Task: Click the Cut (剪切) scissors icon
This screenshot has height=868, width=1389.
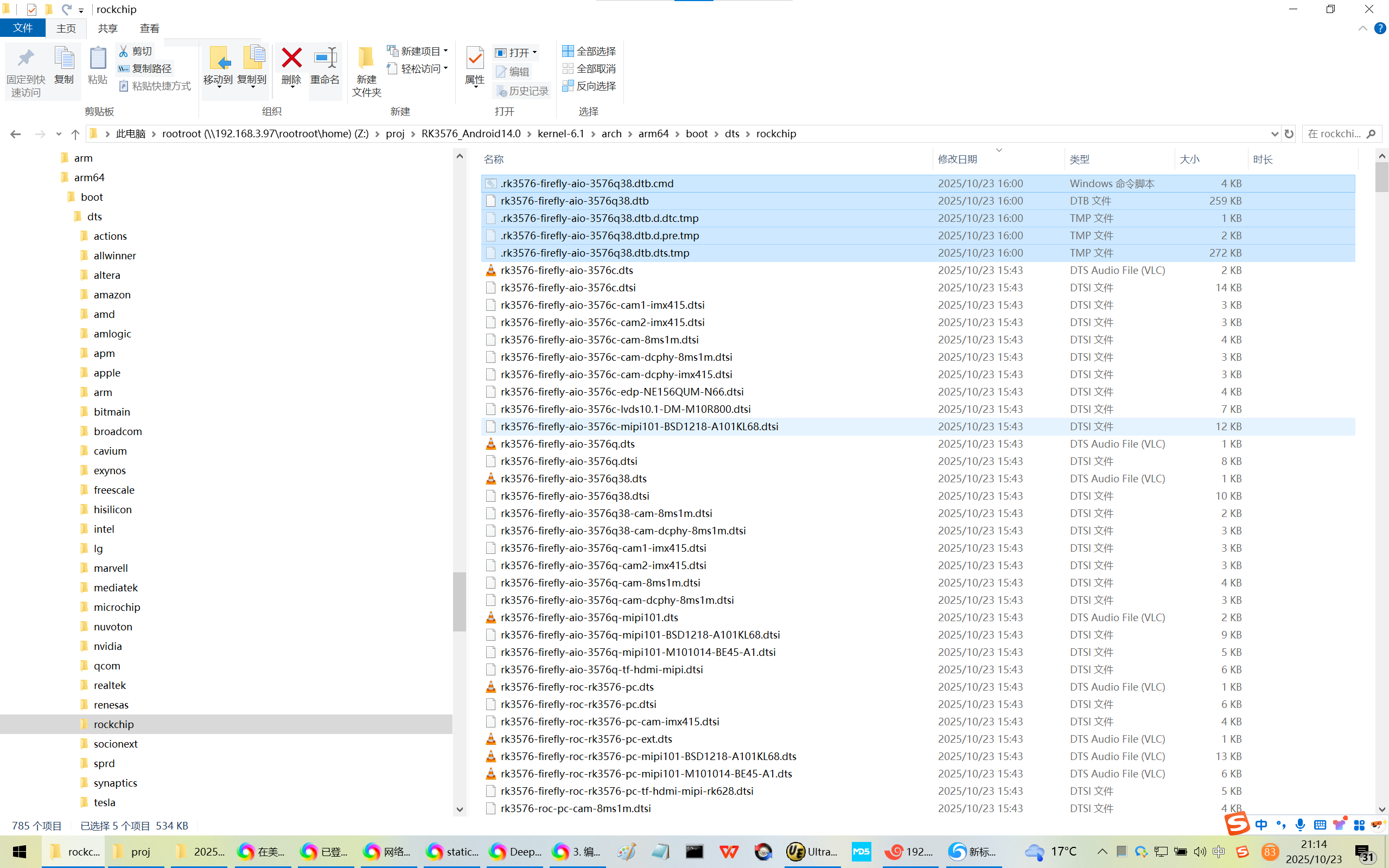Action: (x=123, y=51)
